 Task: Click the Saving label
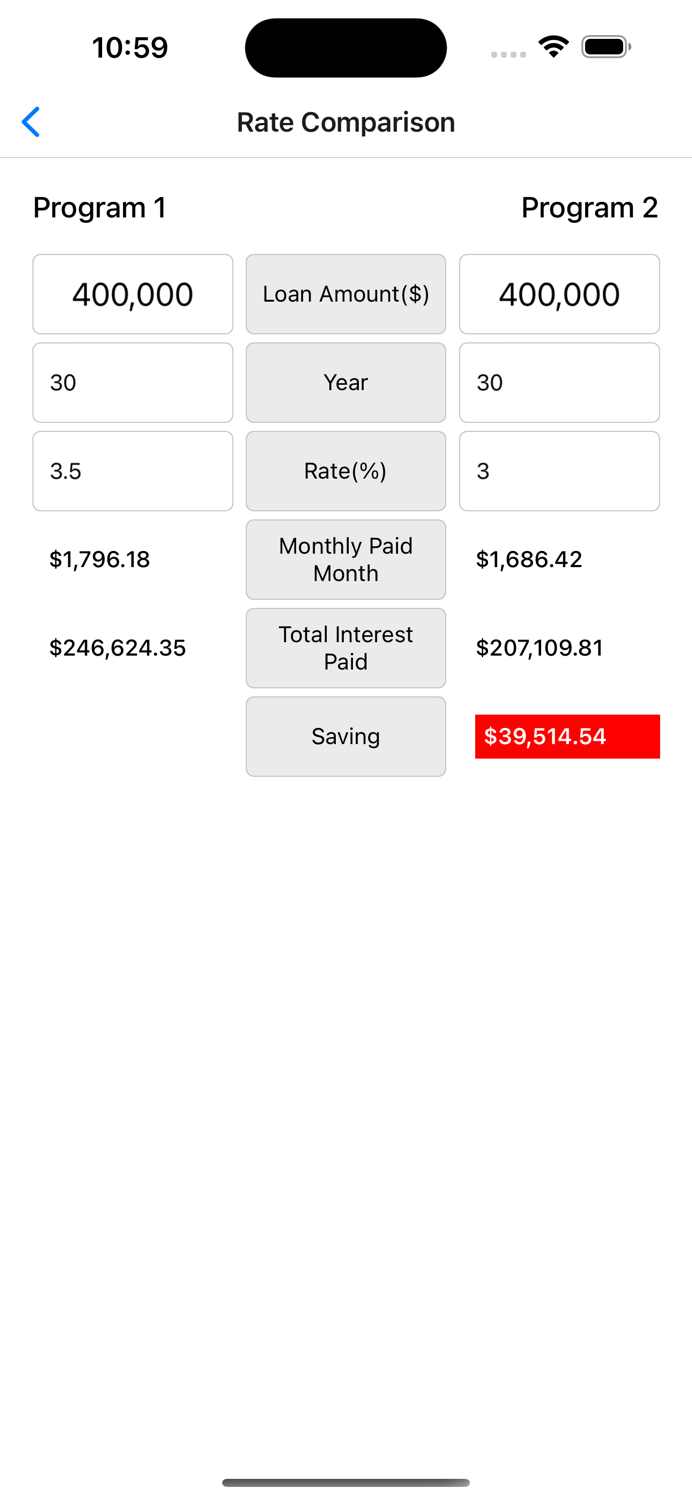346,736
